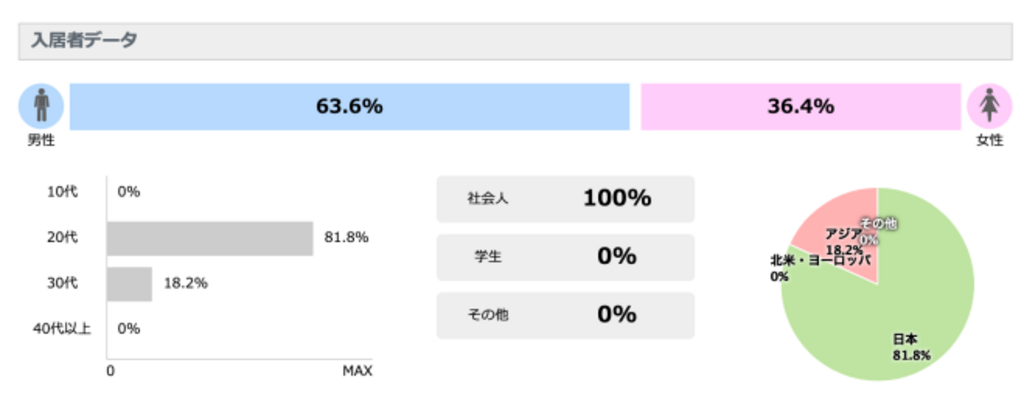This screenshot has width=1024, height=402.
Task: Click the 学生 0% box
Action: coord(565,257)
